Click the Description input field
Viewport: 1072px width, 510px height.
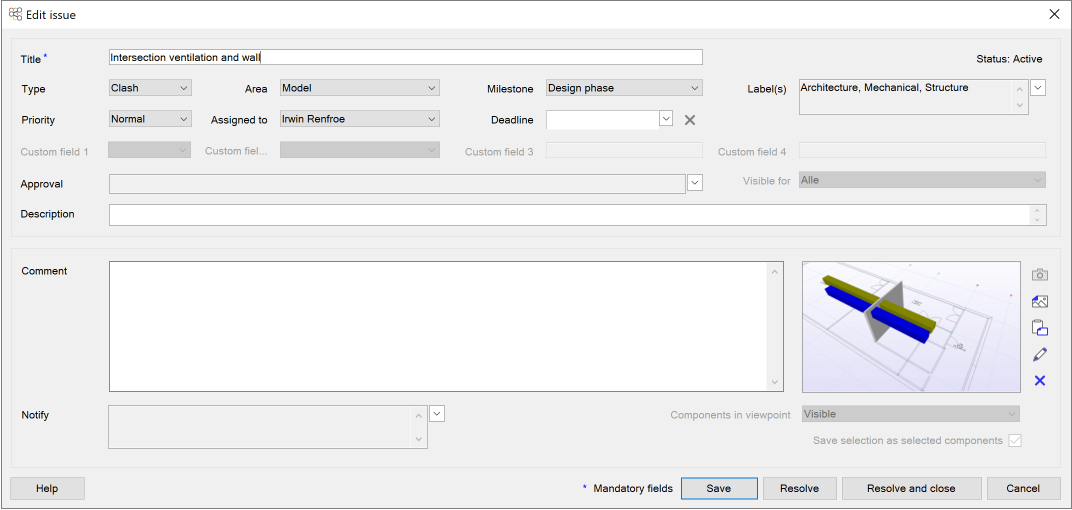coord(570,215)
